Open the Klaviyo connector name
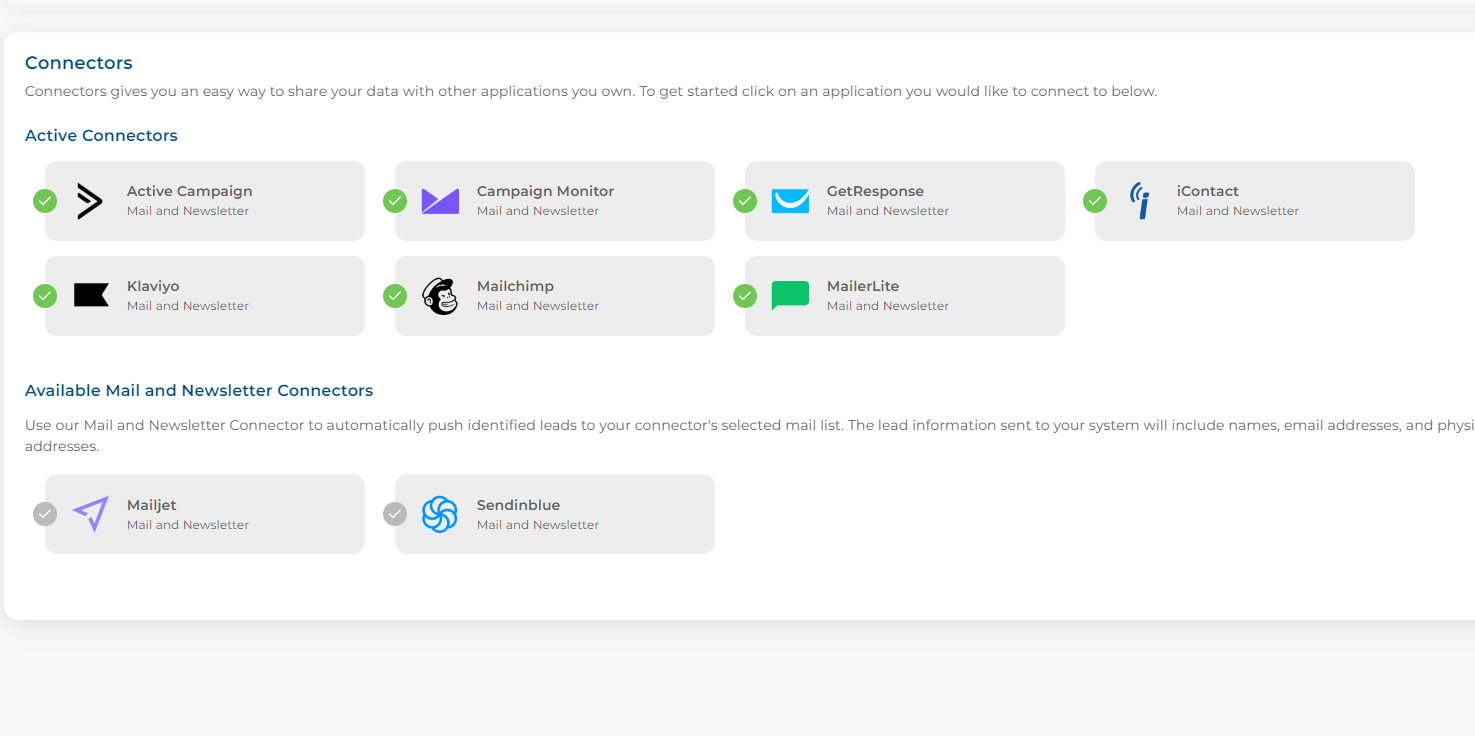1475x736 pixels. click(x=153, y=286)
